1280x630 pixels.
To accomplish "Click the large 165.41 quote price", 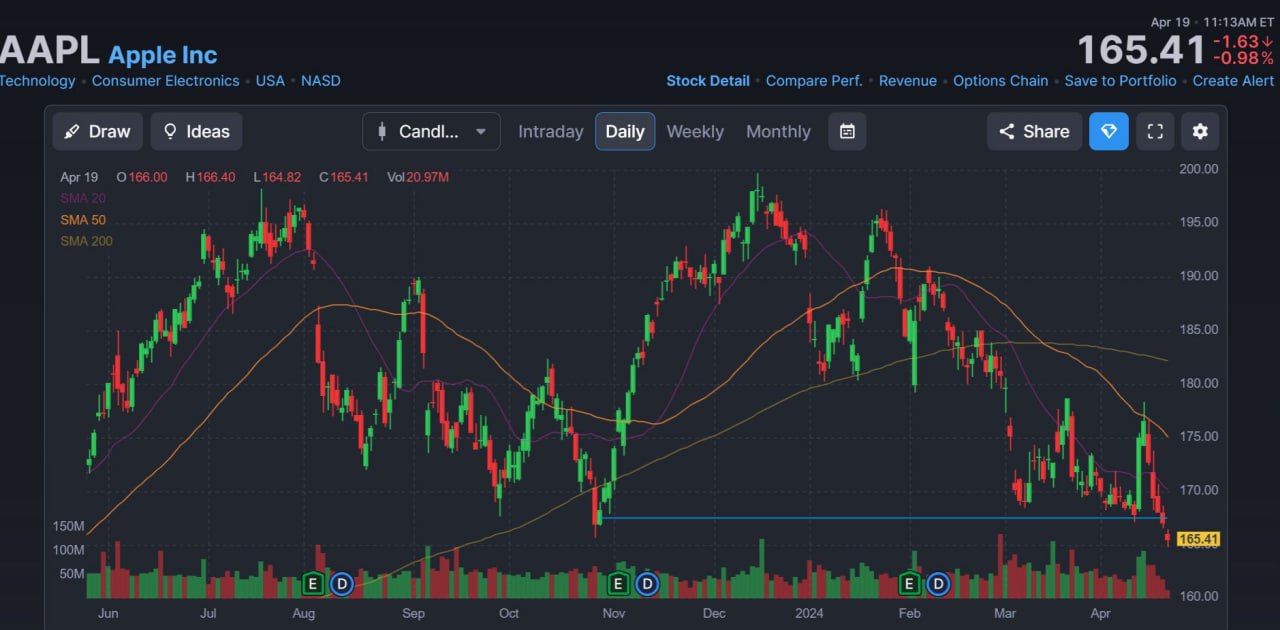I will point(1141,50).
